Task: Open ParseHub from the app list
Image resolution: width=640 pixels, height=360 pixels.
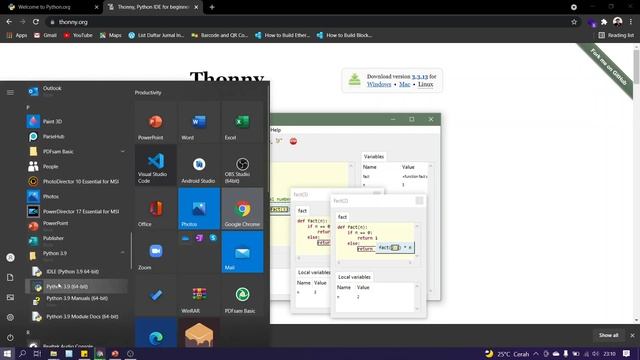Action: tap(76, 136)
